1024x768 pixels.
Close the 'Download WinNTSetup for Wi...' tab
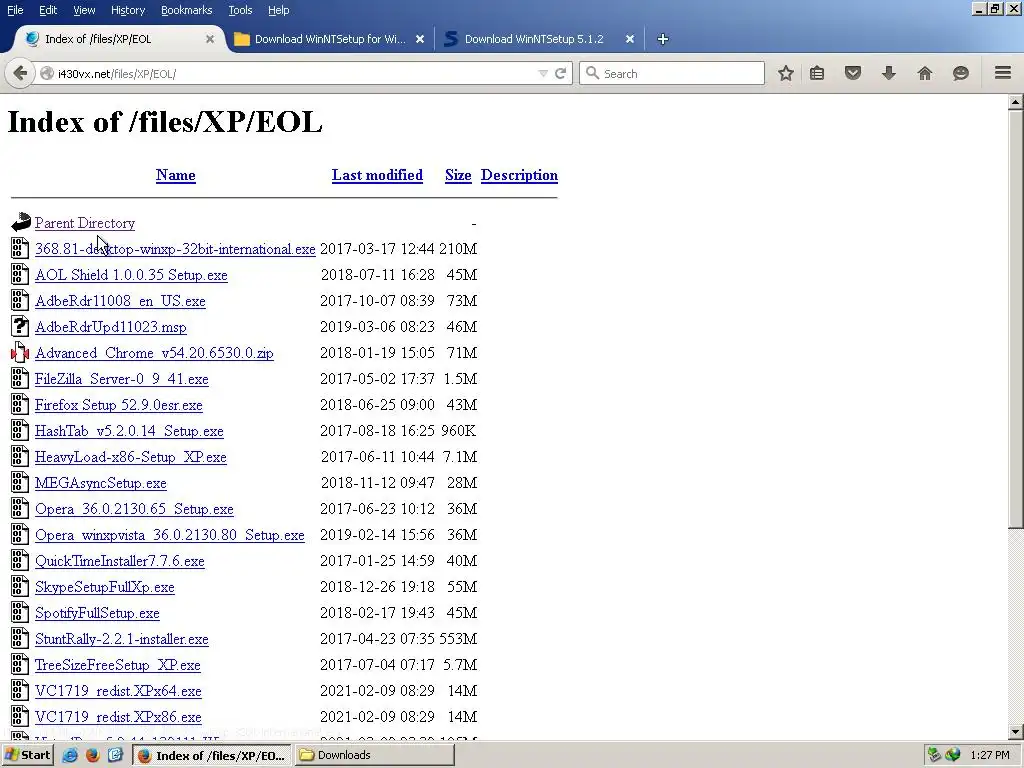420,39
